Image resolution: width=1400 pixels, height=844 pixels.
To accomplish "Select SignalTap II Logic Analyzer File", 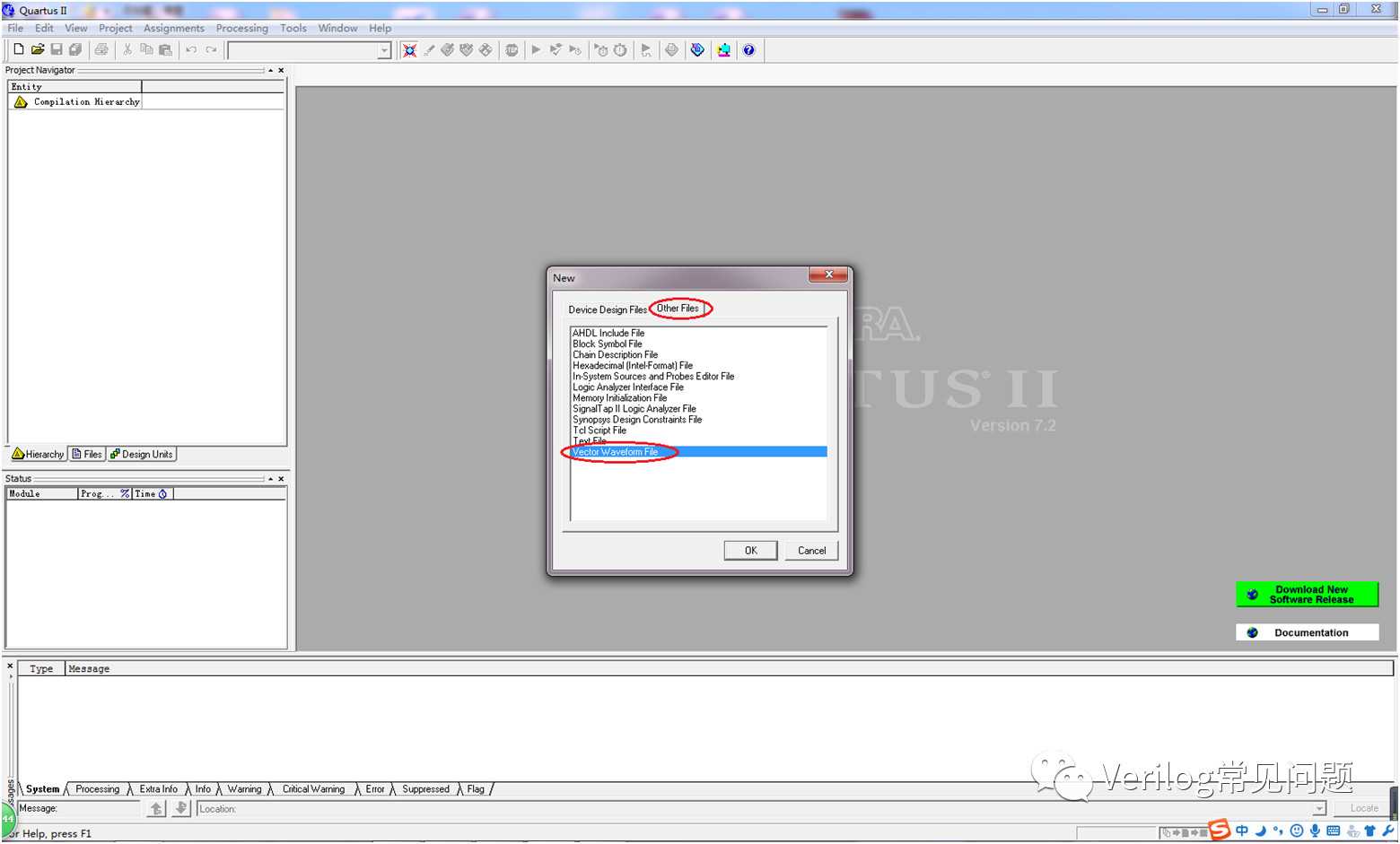I will [x=634, y=408].
